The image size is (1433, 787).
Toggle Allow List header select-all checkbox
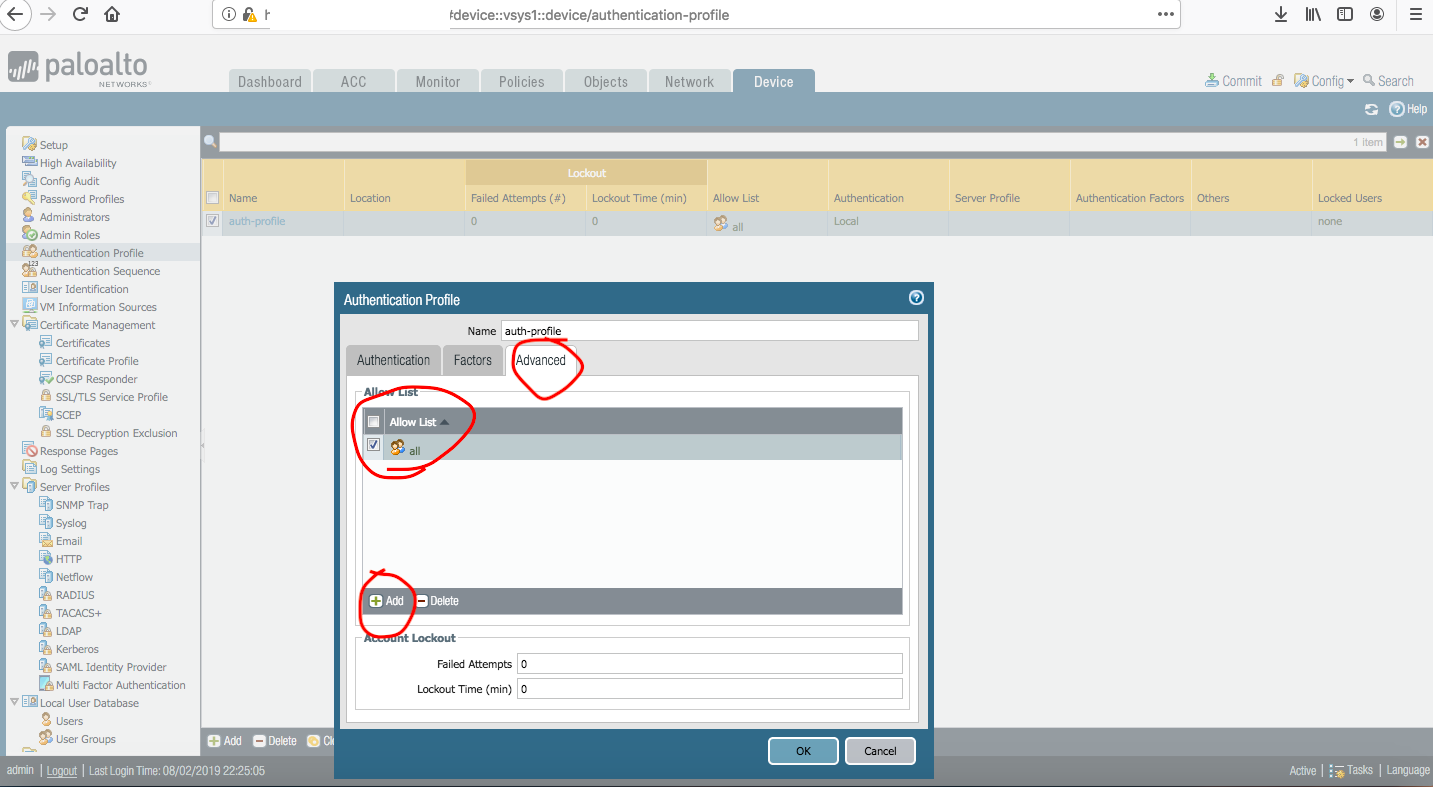point(373,422)
